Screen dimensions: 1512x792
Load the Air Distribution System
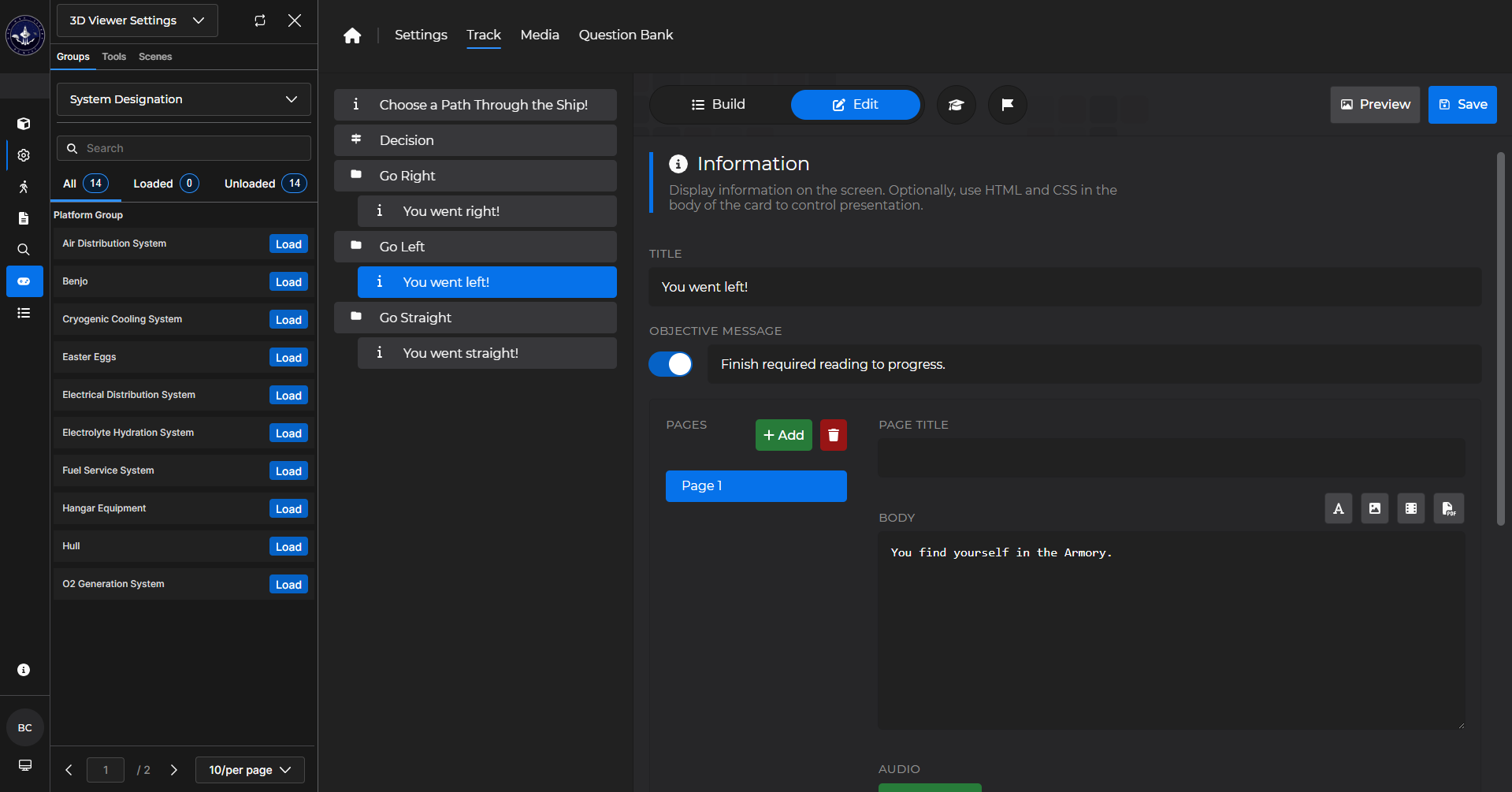click(288, 244)
